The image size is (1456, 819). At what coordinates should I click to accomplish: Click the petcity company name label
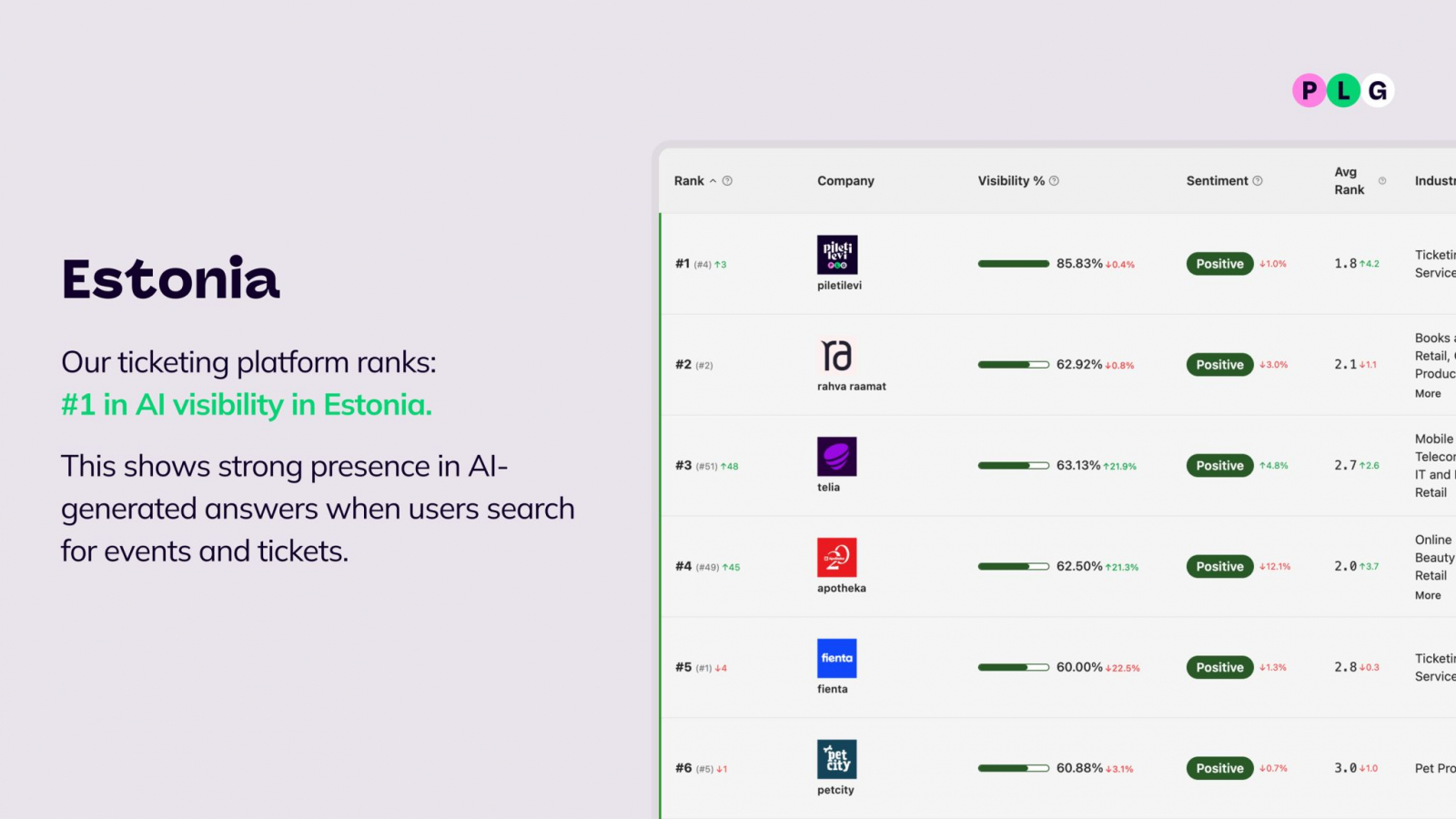pyautogui.click(x=835, y=791)
